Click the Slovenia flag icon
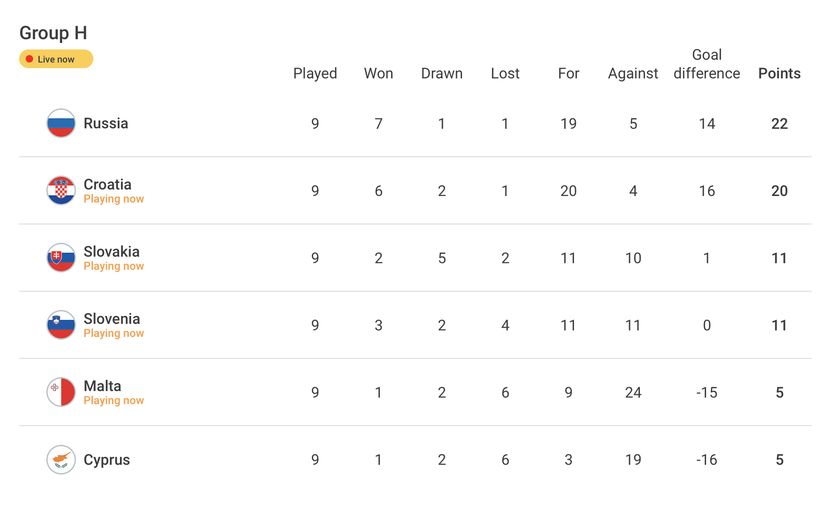 tap(61, 324)
